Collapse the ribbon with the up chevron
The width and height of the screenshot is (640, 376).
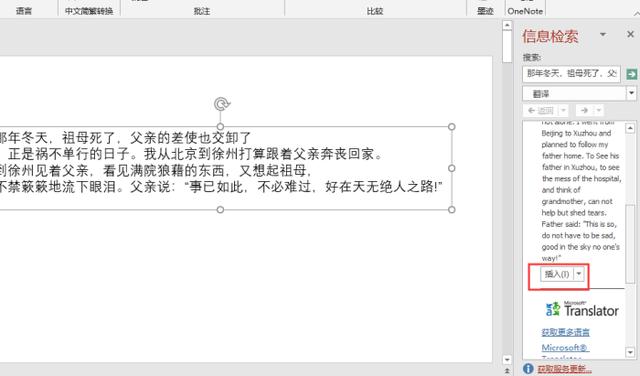coord(636,14)
